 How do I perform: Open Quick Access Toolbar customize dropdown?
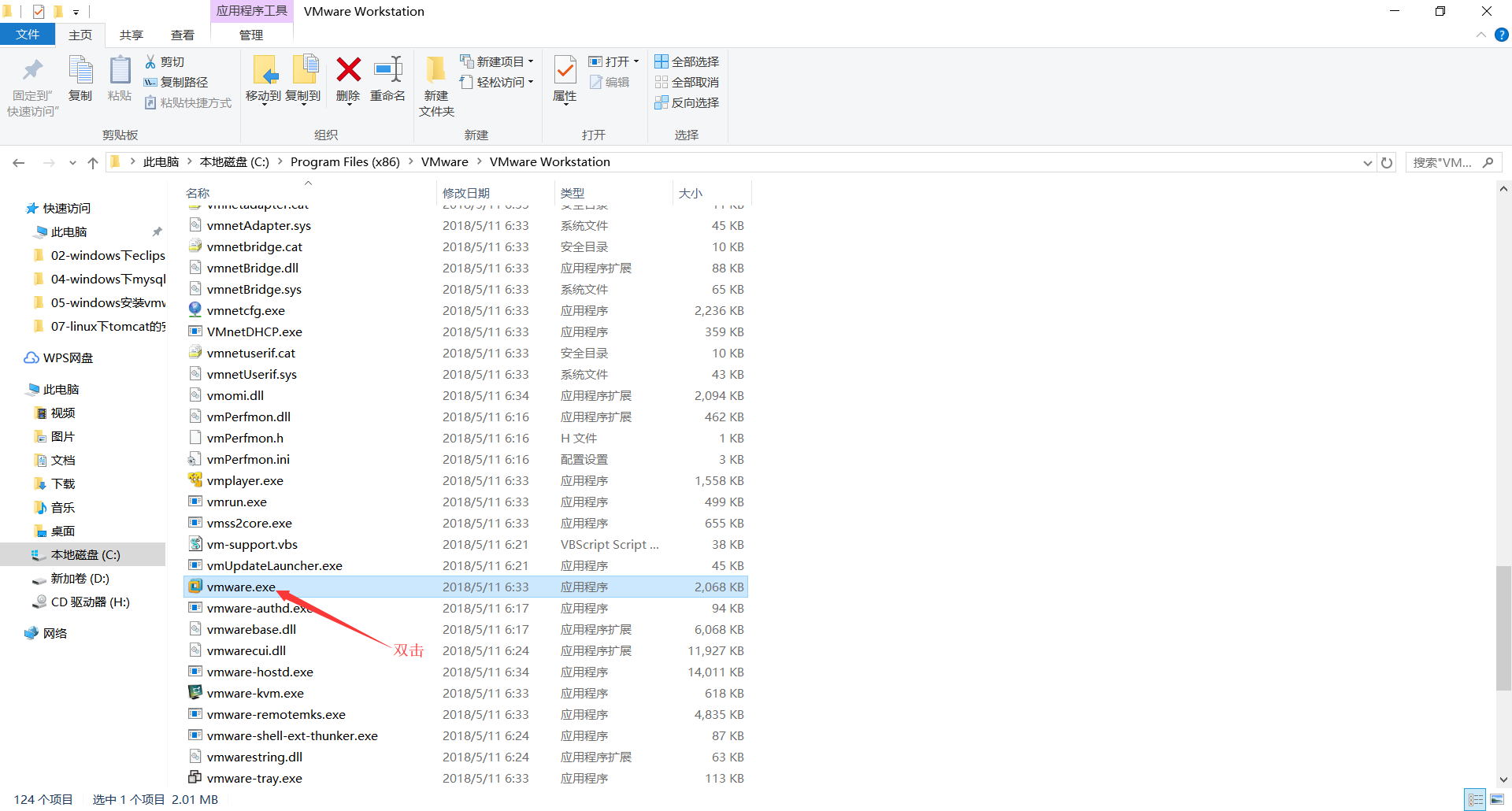76,12
